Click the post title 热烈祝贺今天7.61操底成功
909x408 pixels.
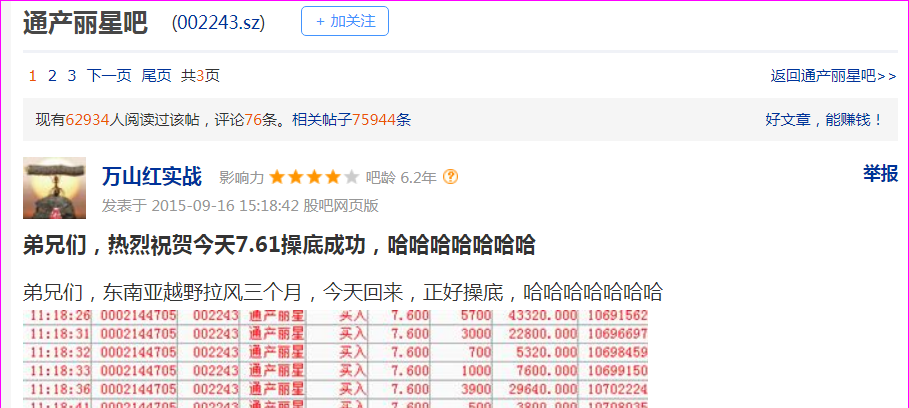pos(279,245)
